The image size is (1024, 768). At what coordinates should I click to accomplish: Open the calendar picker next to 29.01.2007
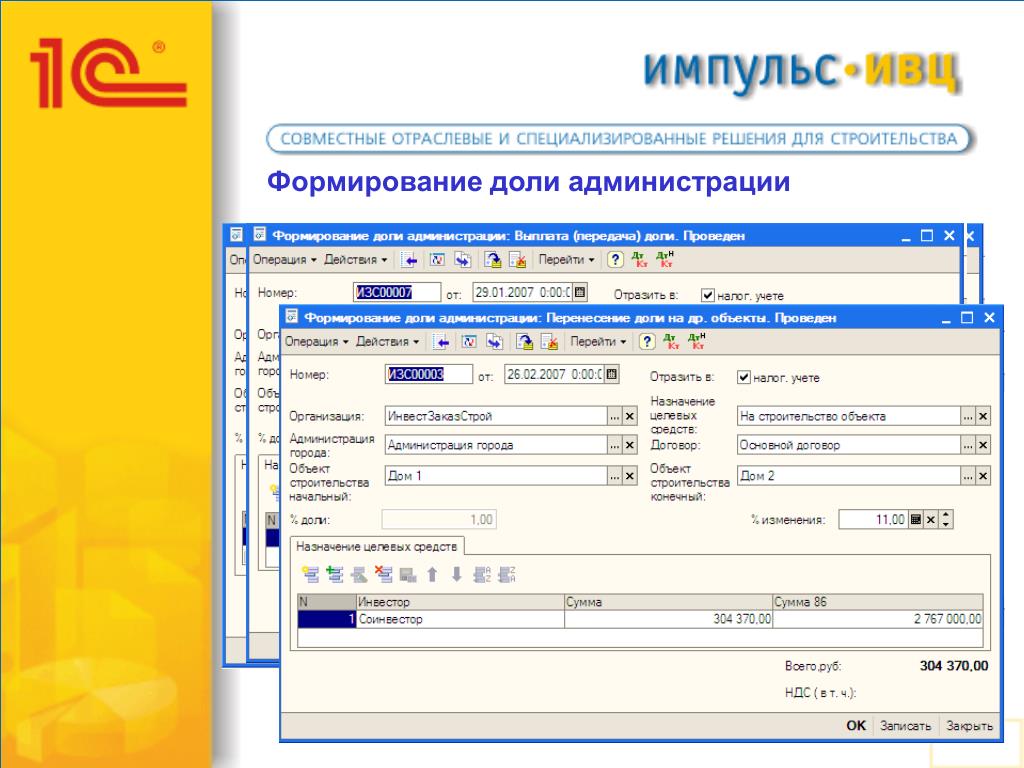point(580,292)
